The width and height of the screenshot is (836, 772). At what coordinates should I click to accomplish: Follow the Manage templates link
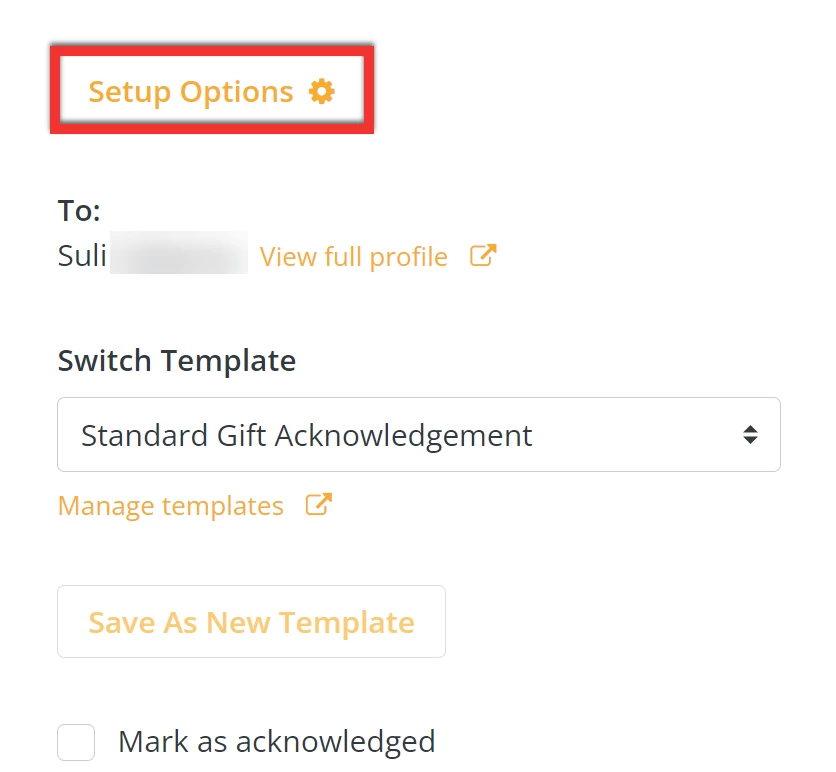click(x=171, y=506)
